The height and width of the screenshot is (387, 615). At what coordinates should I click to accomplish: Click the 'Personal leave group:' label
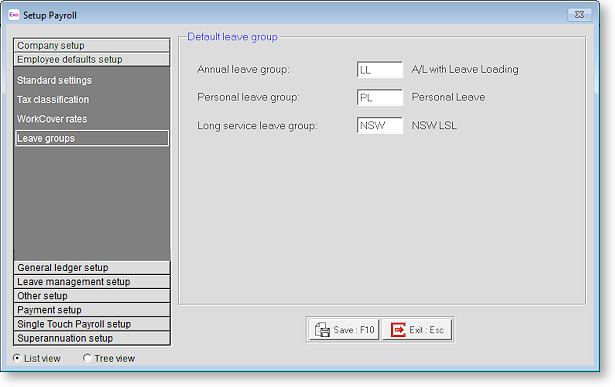[248, 98]
